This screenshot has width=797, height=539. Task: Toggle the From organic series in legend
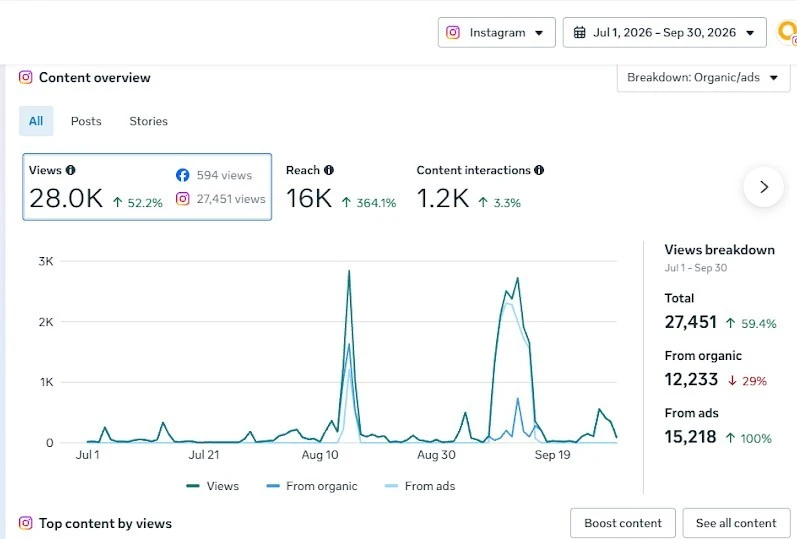[x=312, y=486]
